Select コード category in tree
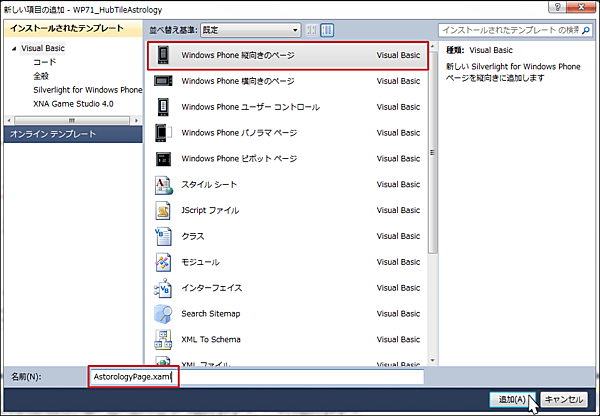The image size is (600, 416). [x=45, y=62]
